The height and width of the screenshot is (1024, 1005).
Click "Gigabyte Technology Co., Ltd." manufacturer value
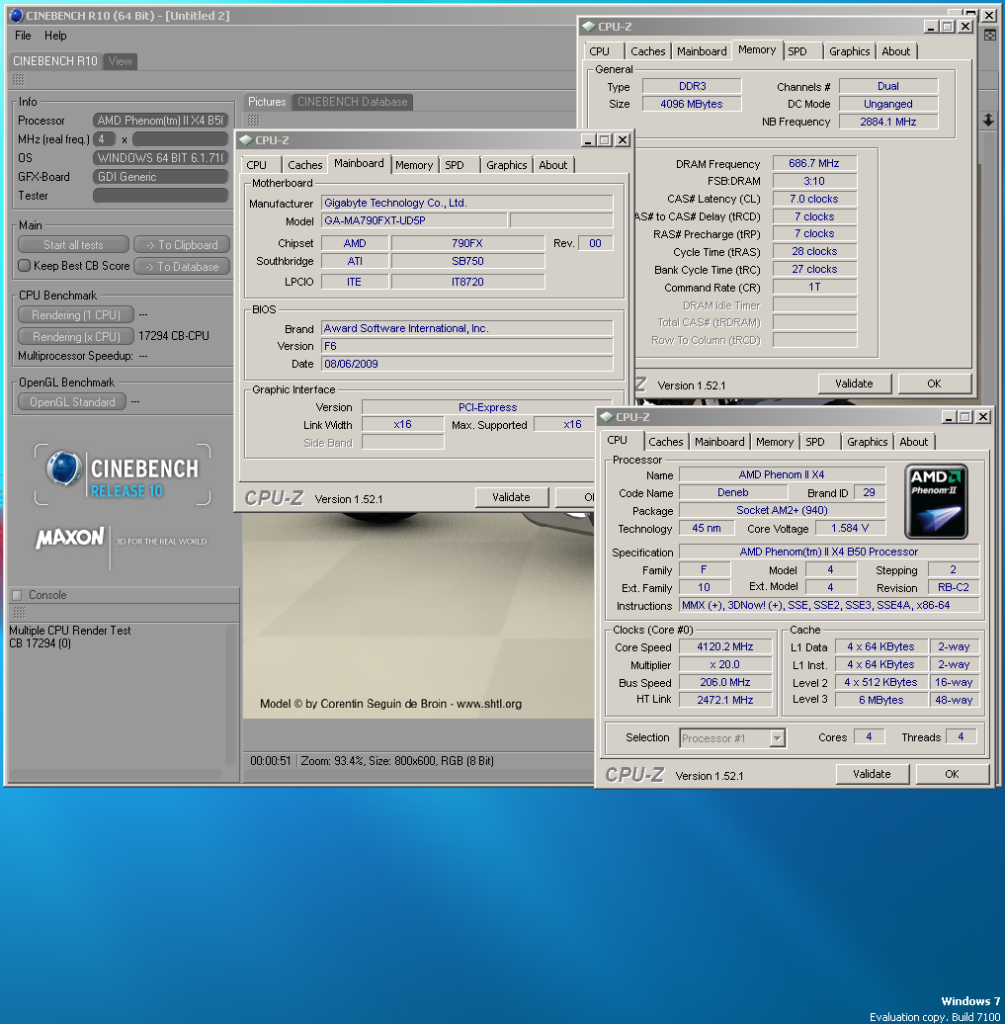[395, 203]
